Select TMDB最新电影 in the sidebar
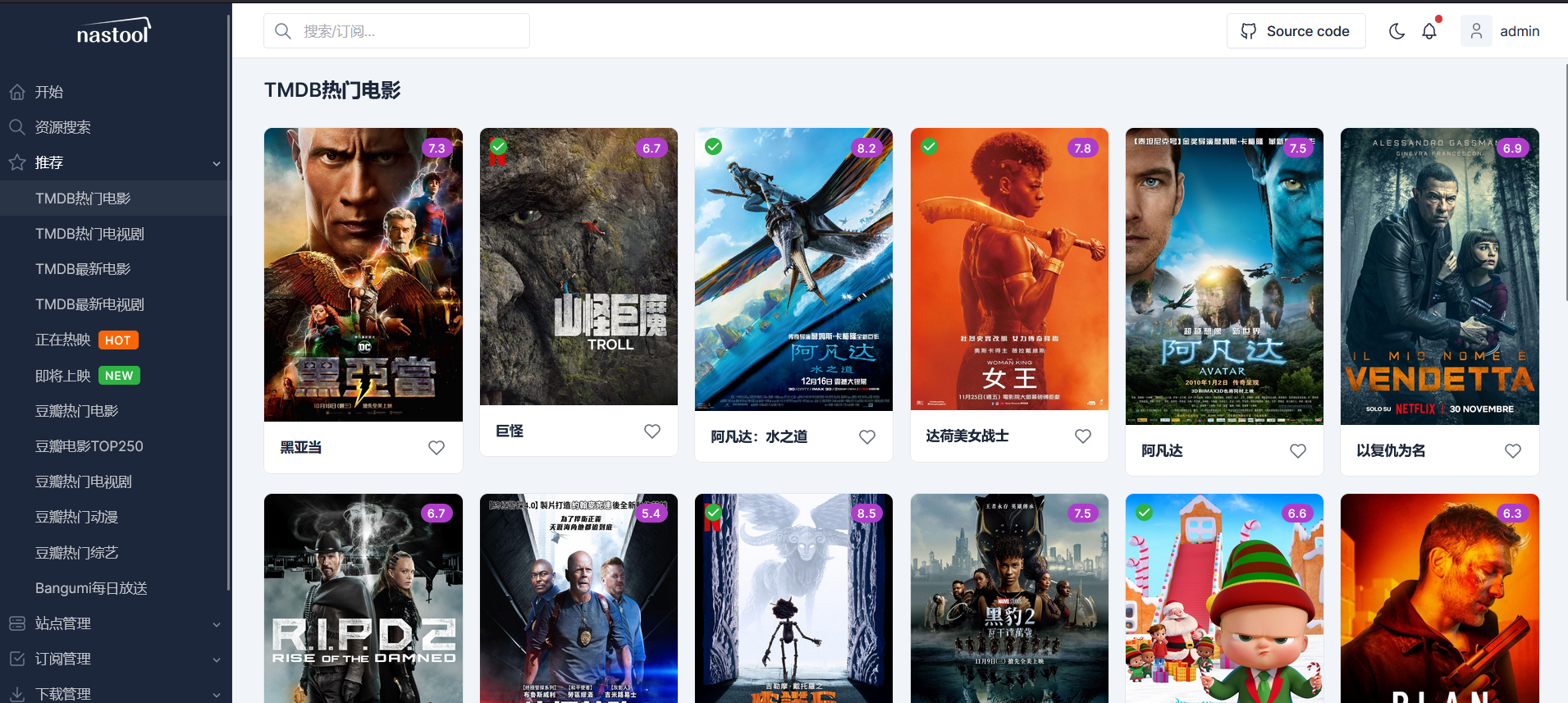 pos(115,269)
